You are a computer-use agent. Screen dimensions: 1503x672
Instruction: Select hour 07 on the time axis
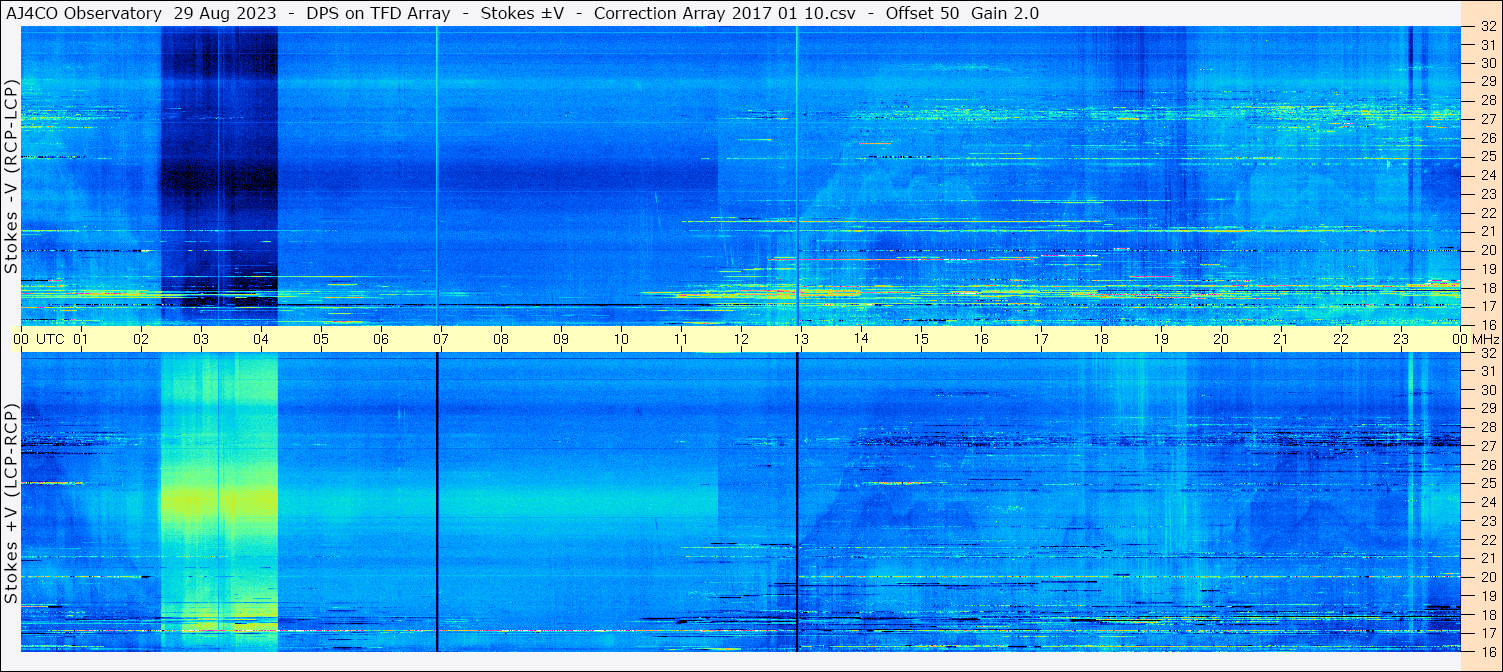(x=441, y=339)
